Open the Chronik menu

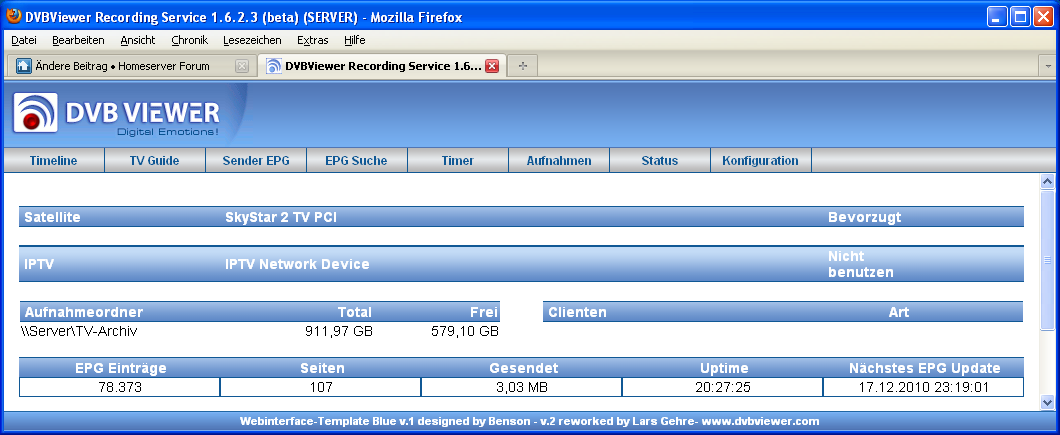click(189, 40)
